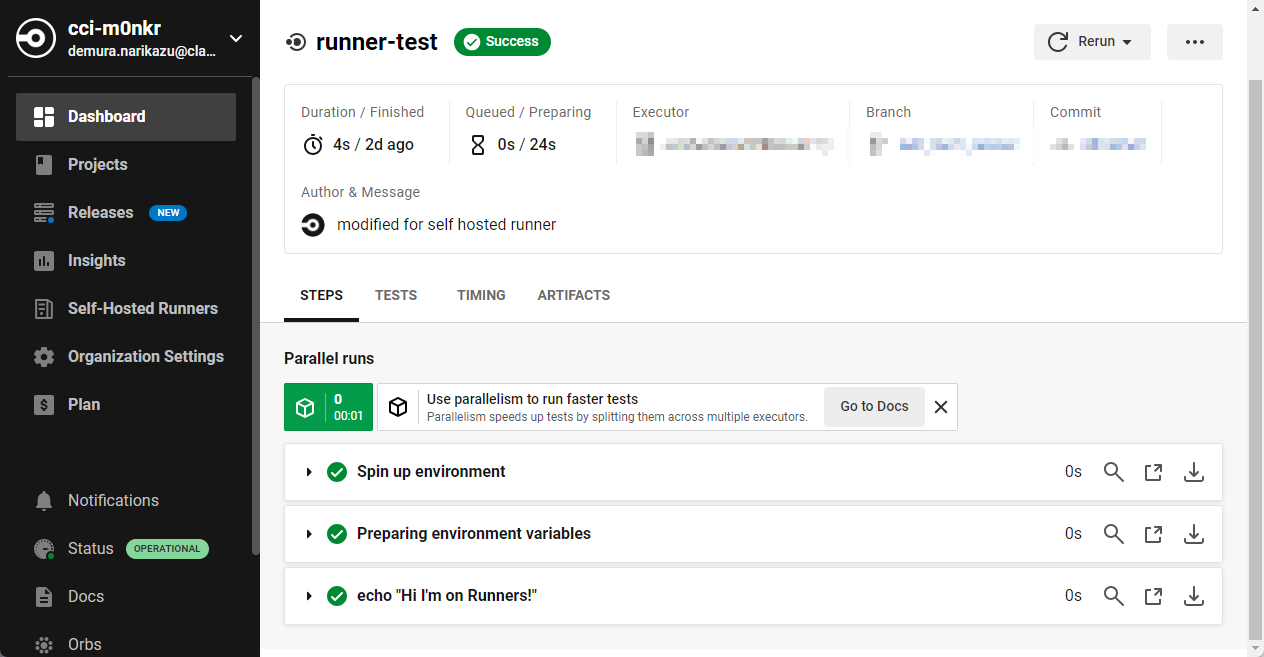Dismiss the parallelism tip banner
1264x657 pixels.
[940, 406]
